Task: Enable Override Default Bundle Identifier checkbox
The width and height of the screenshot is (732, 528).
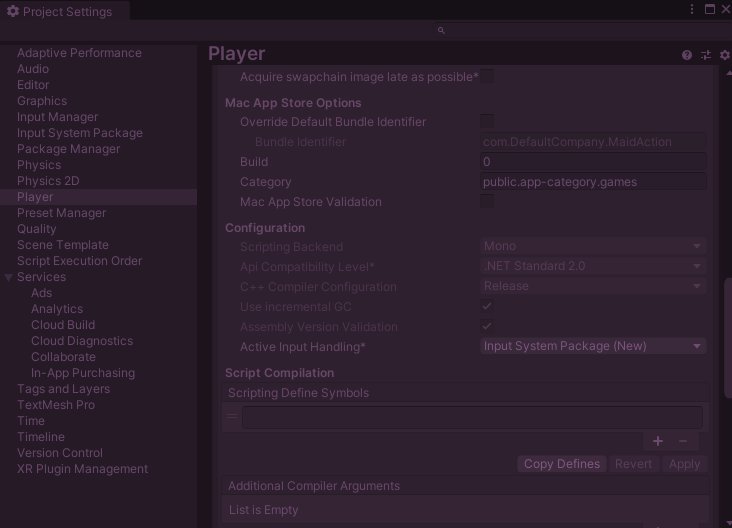Action: tap(487, 122)
